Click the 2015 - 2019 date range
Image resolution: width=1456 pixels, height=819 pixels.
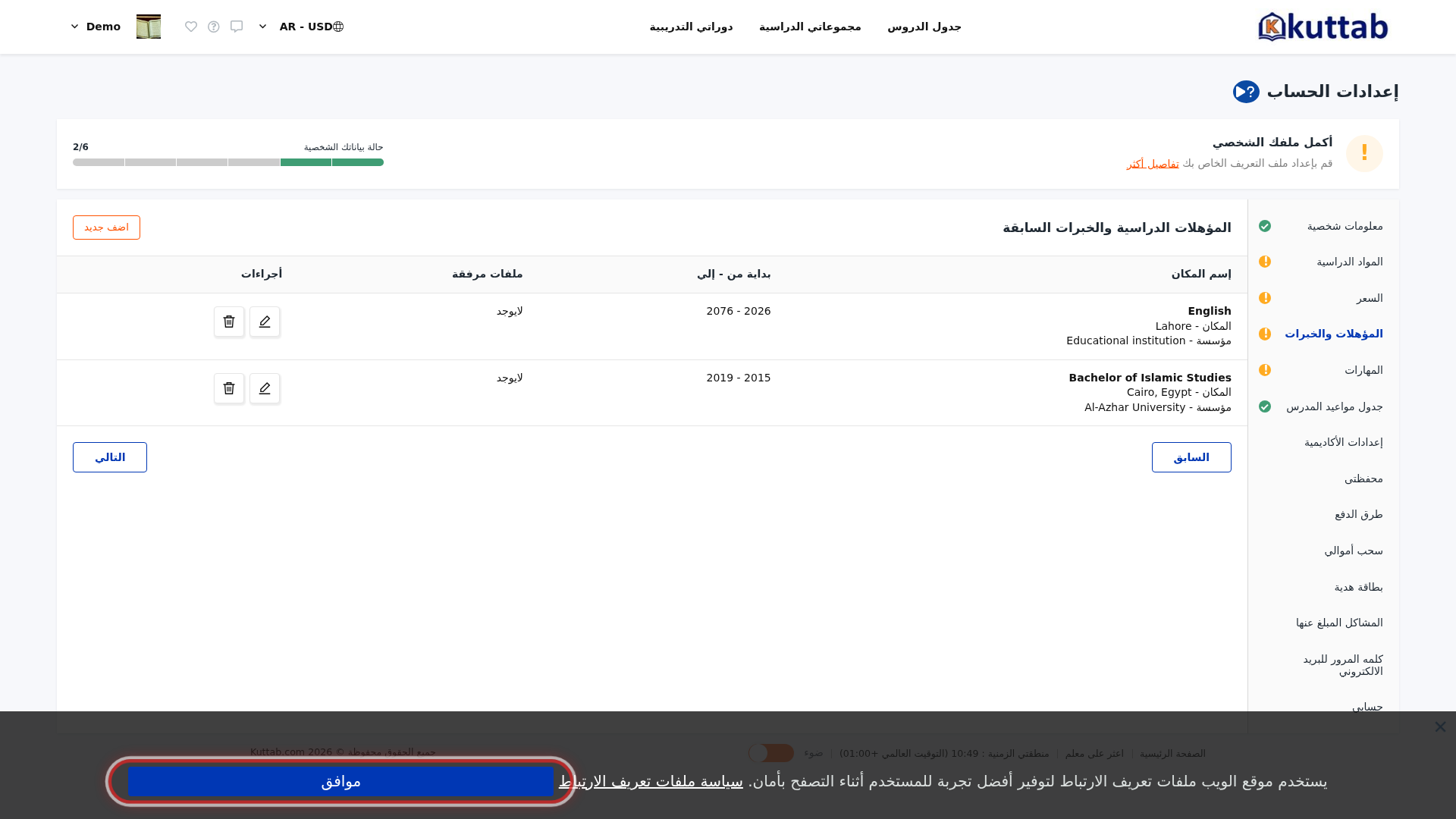(739, 378)
